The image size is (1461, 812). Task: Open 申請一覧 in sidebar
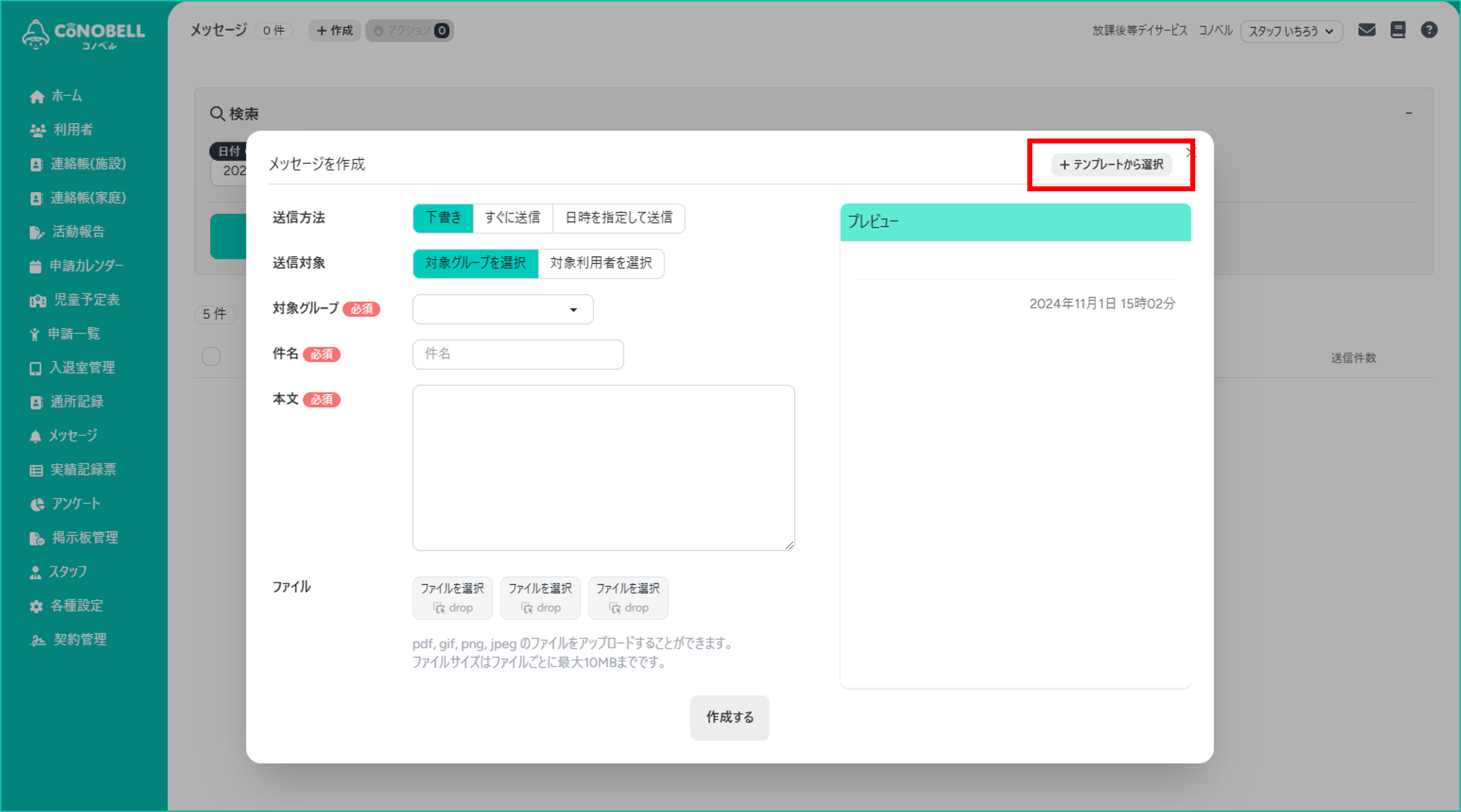(x=65, y=334)
